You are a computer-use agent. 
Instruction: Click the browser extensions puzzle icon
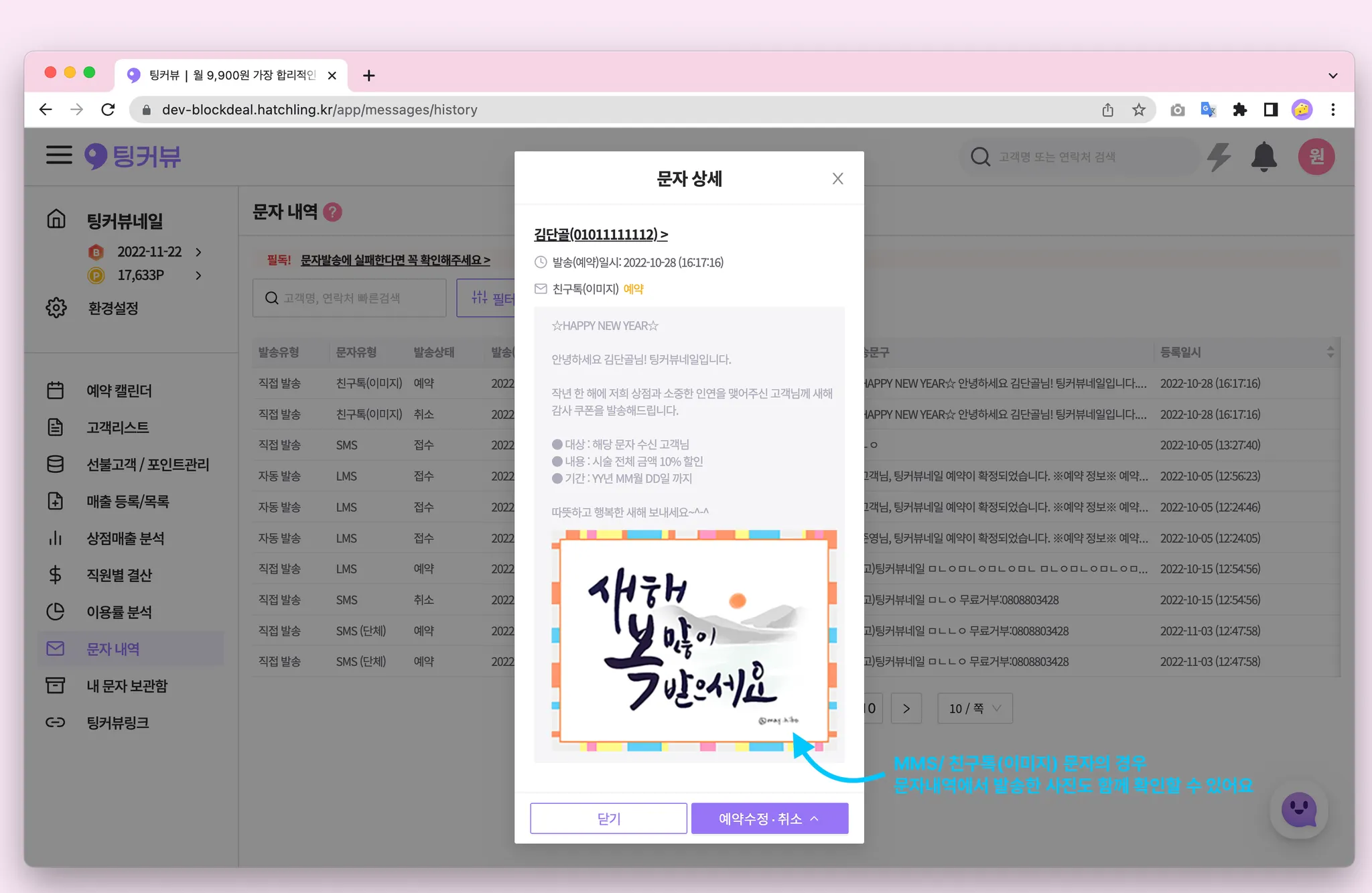1239,110
